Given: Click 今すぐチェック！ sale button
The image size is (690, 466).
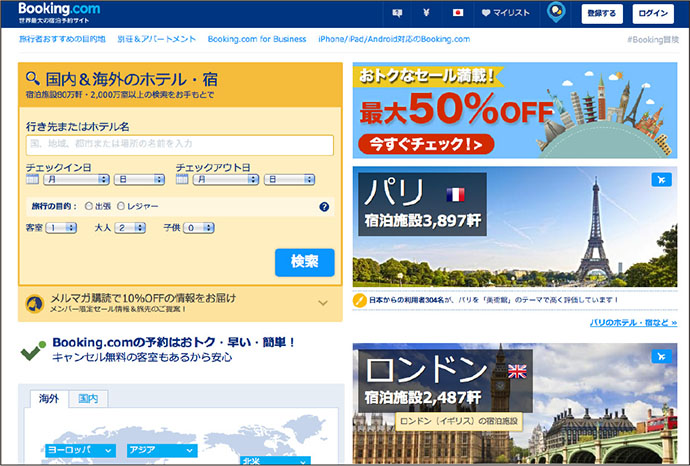Looking at the screenshot, I should point(426,144).
